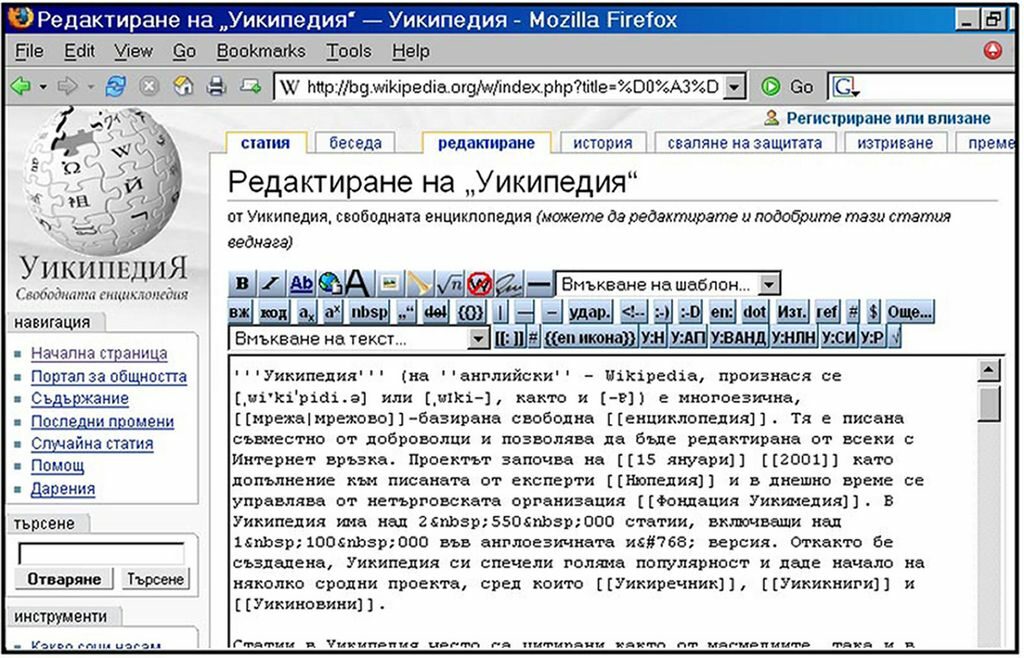Click the edit box scrollbar up arrow

989,371
